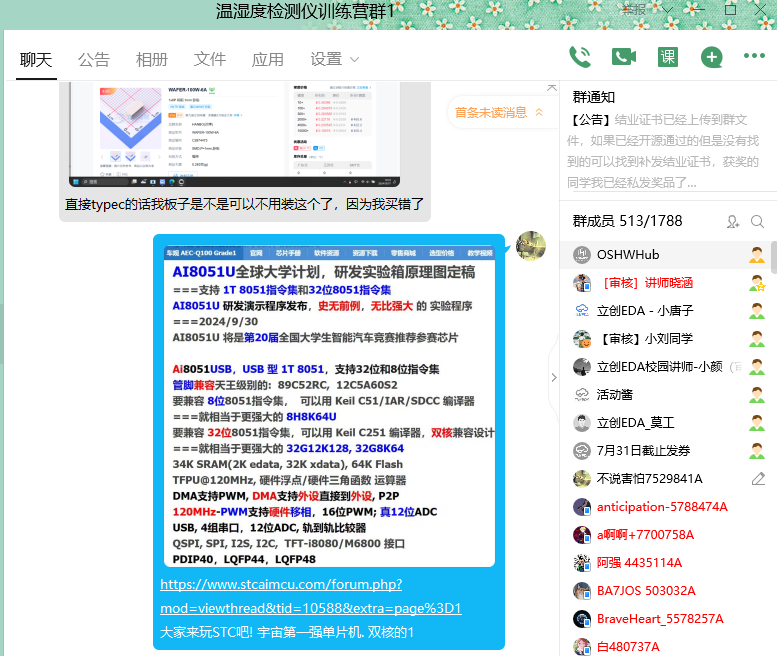This screenshot has width=777, height=656.
Task: Click message text 大家来玩STC吧
Action: [287, 632]
